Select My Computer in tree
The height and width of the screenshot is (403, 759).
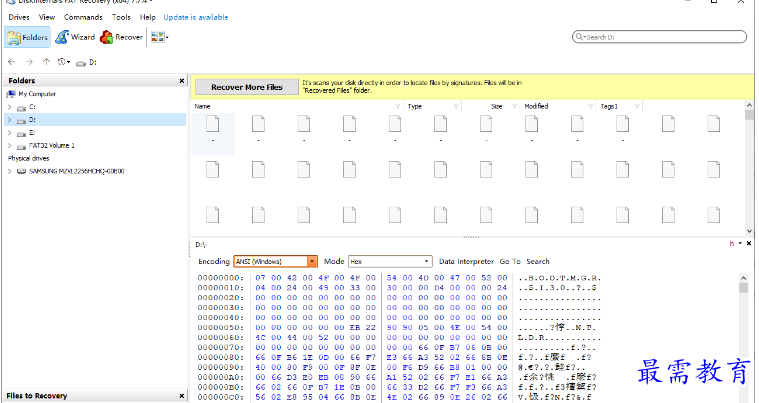(37, 94)
